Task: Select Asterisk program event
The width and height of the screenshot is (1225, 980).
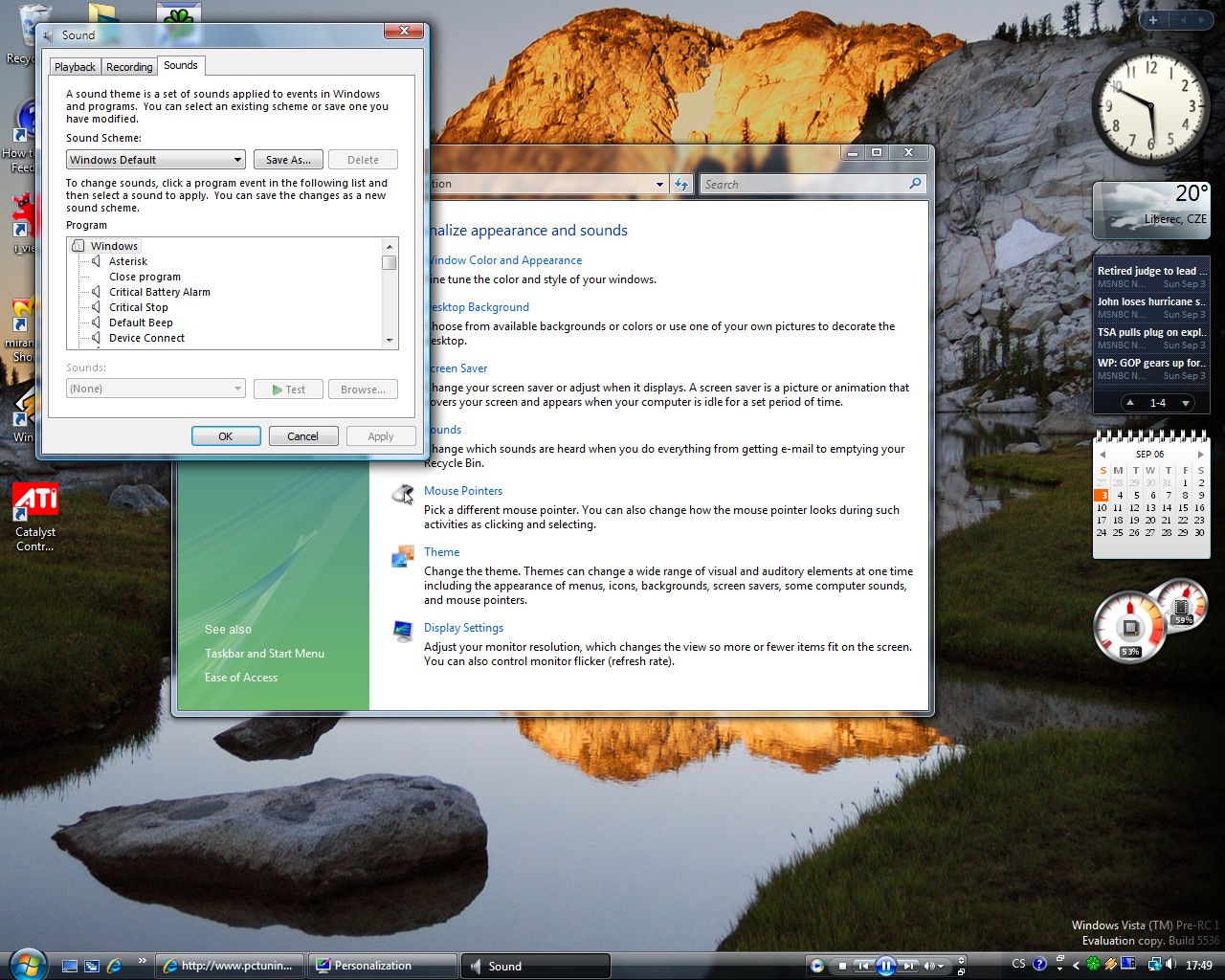Action: pyautogui.click(x=128, y=261)
